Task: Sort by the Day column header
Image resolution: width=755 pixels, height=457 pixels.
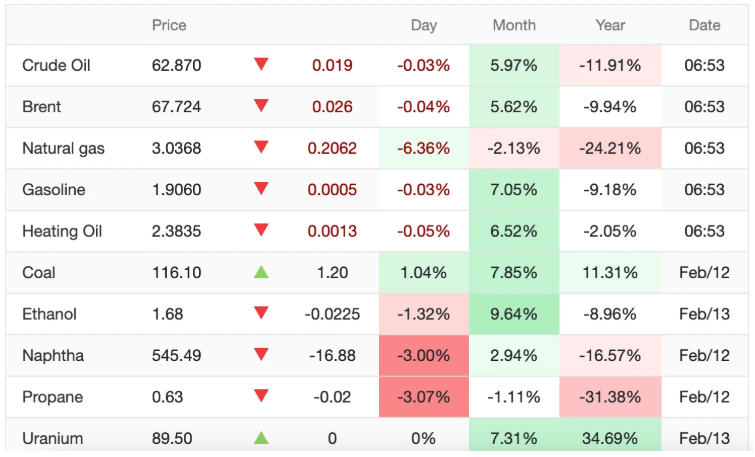Action: pos(424,25)
